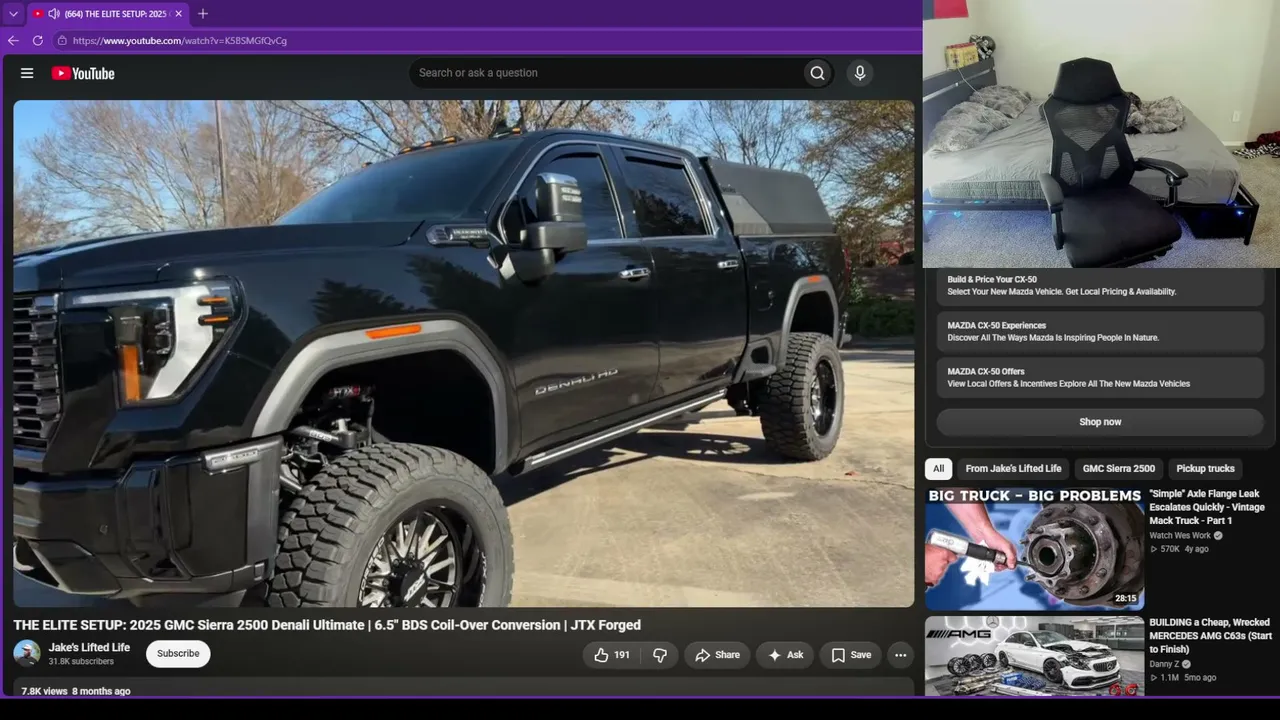Open the Build & Price Your CX-50 ad link
1280x720 pixels.
click(1100, 286)
